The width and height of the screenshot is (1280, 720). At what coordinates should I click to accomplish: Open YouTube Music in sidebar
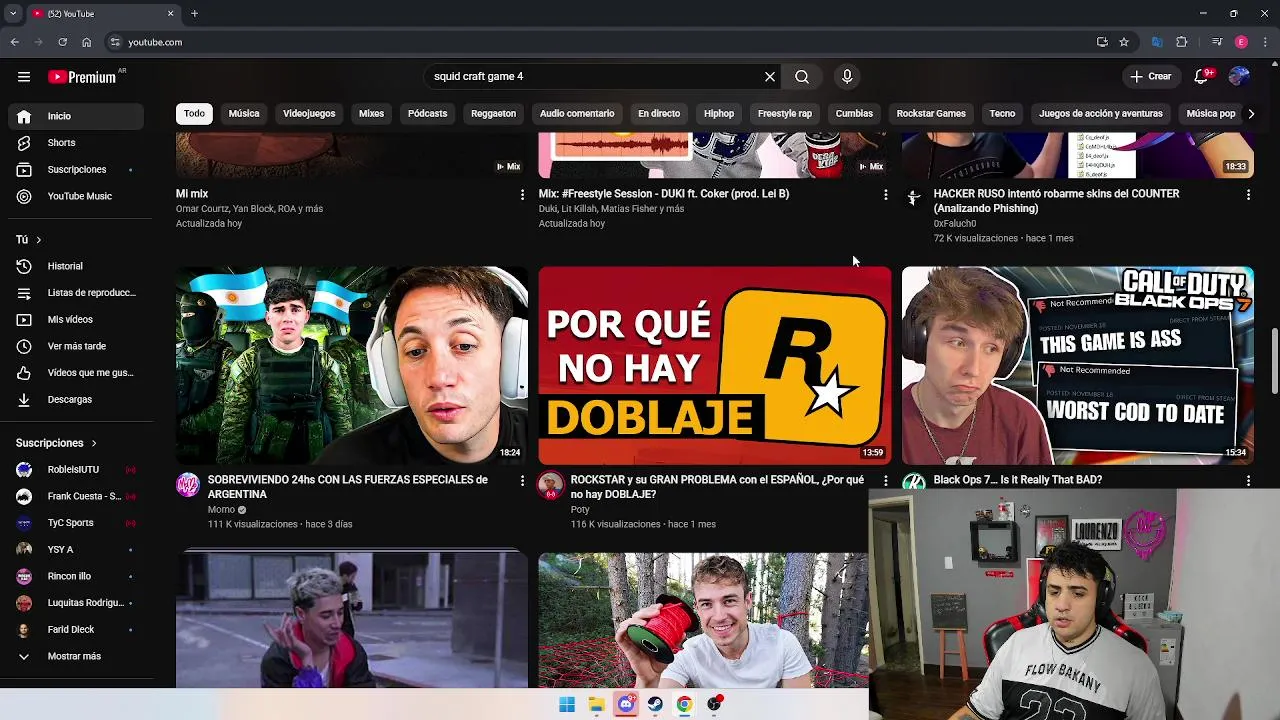tap(74, 196)
